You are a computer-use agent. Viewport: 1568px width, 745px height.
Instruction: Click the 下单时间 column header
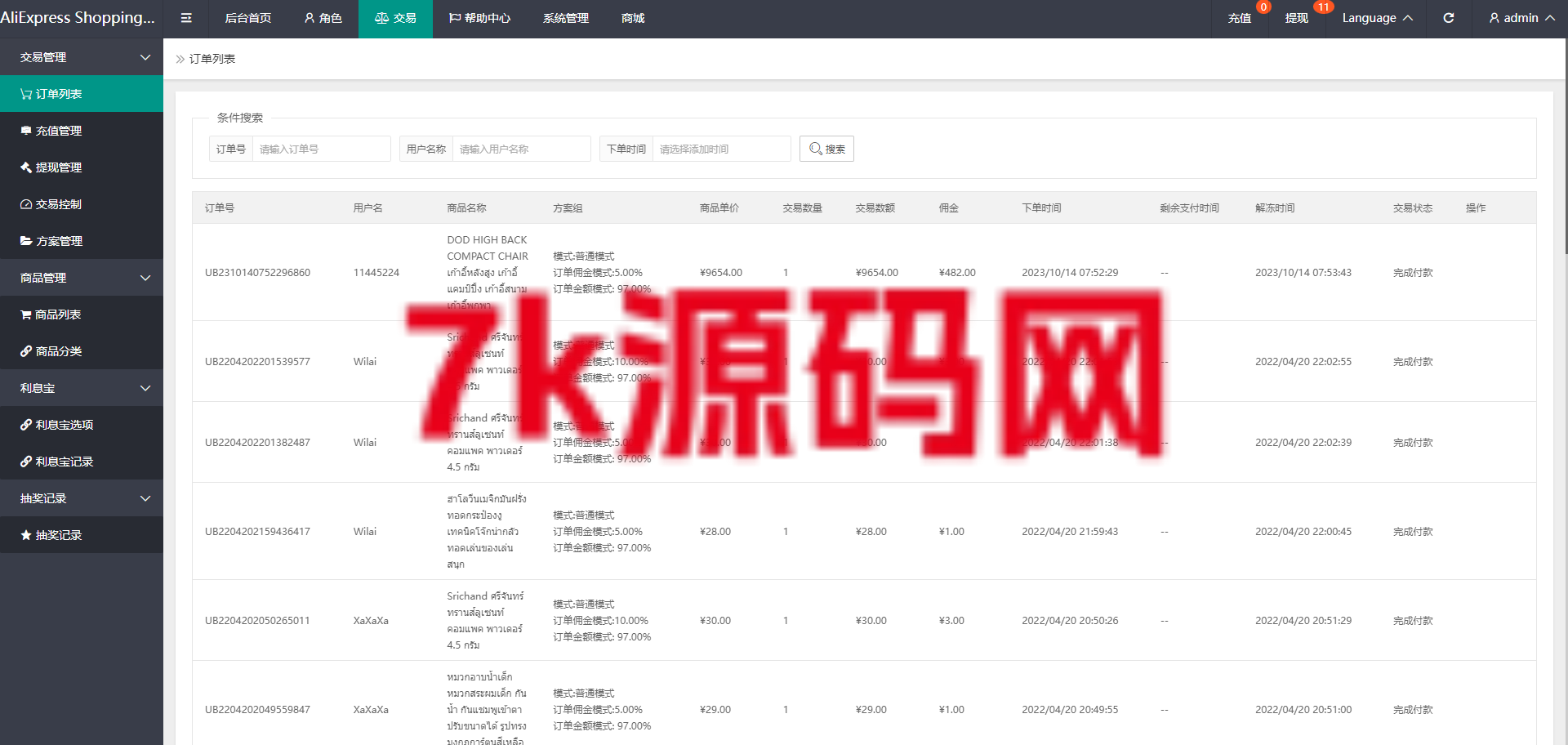point(1041,208)
